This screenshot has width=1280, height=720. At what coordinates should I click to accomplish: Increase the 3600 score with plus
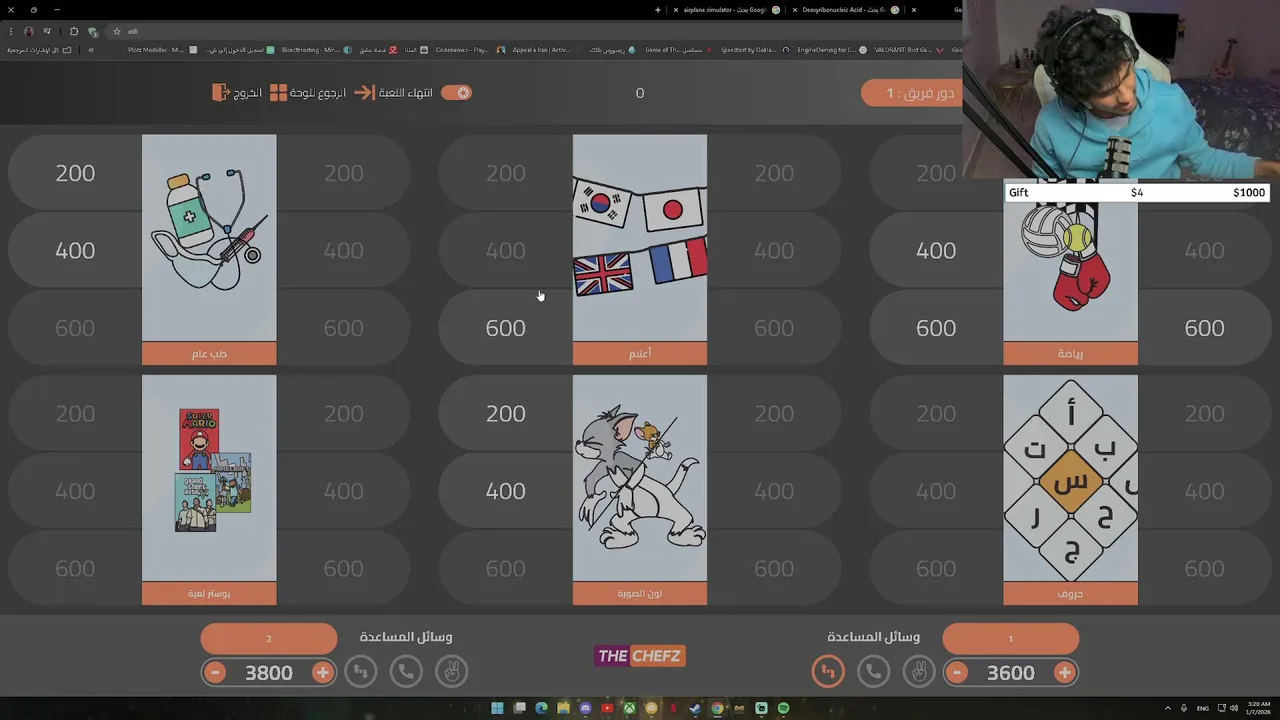pyautogui.click(x=1065, y=673)
